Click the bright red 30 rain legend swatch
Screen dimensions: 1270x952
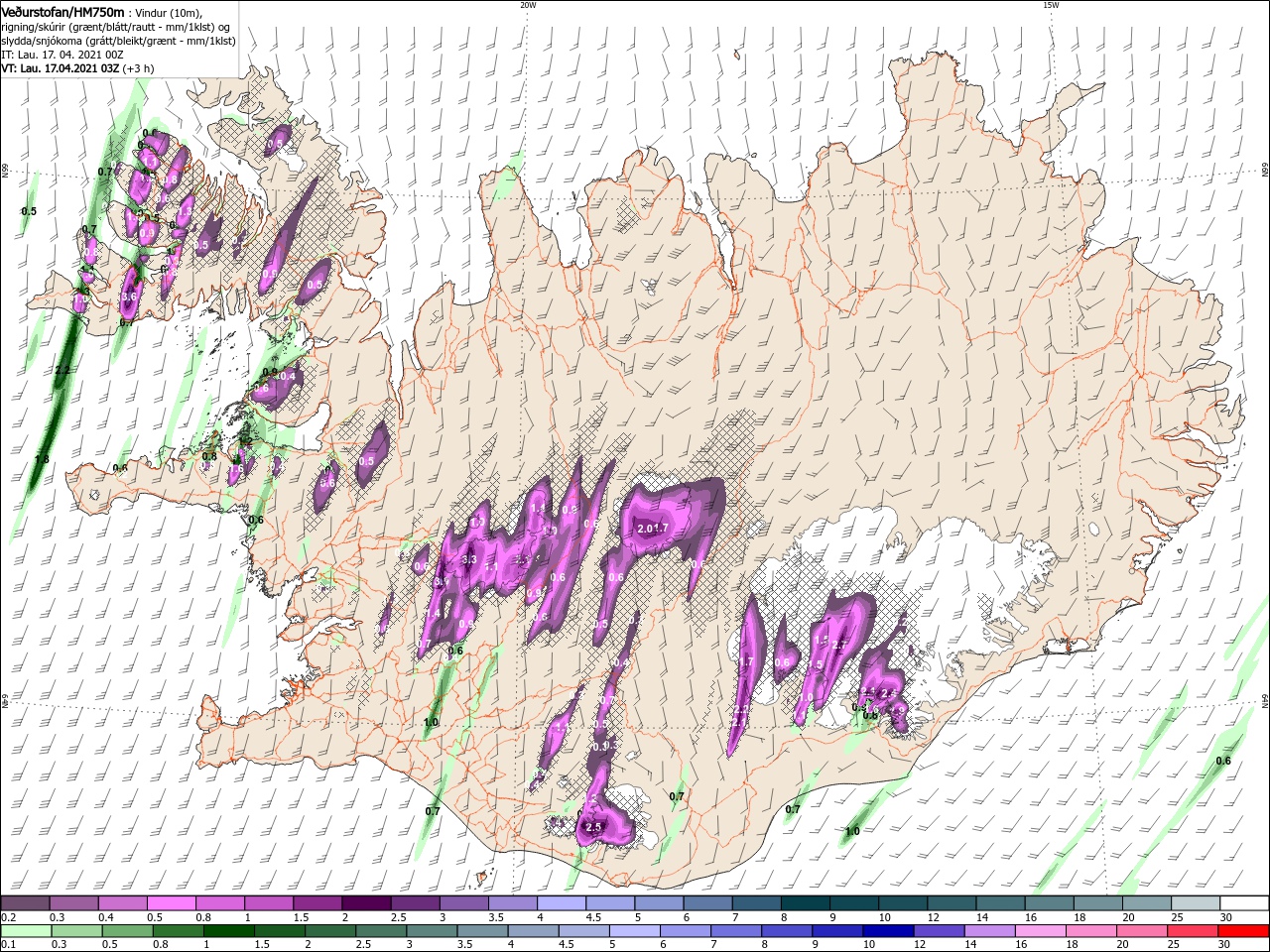1244,931
